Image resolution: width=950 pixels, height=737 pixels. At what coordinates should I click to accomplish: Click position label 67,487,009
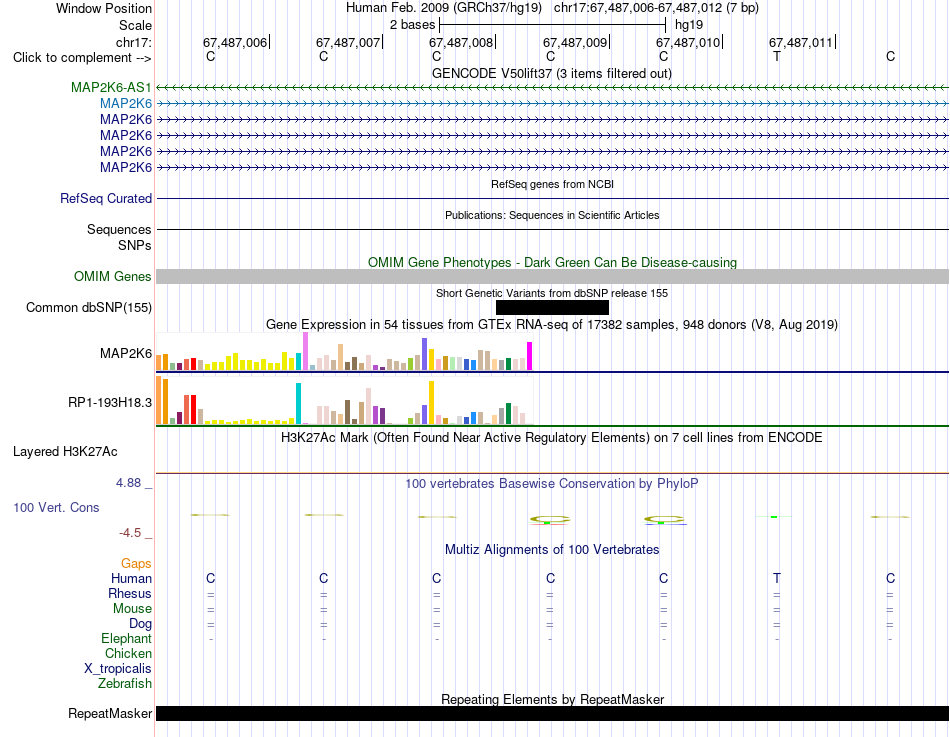[575, 42]
